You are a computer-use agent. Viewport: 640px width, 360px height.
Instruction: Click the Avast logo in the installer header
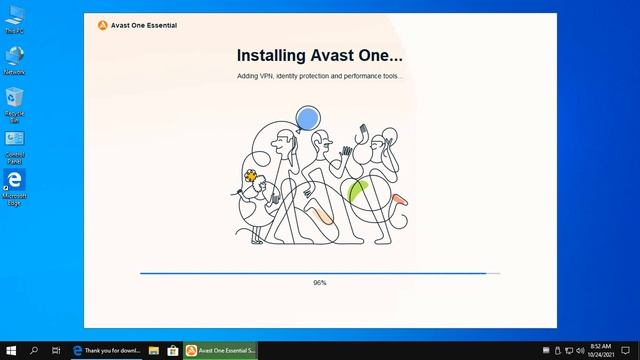coord(102,25)
